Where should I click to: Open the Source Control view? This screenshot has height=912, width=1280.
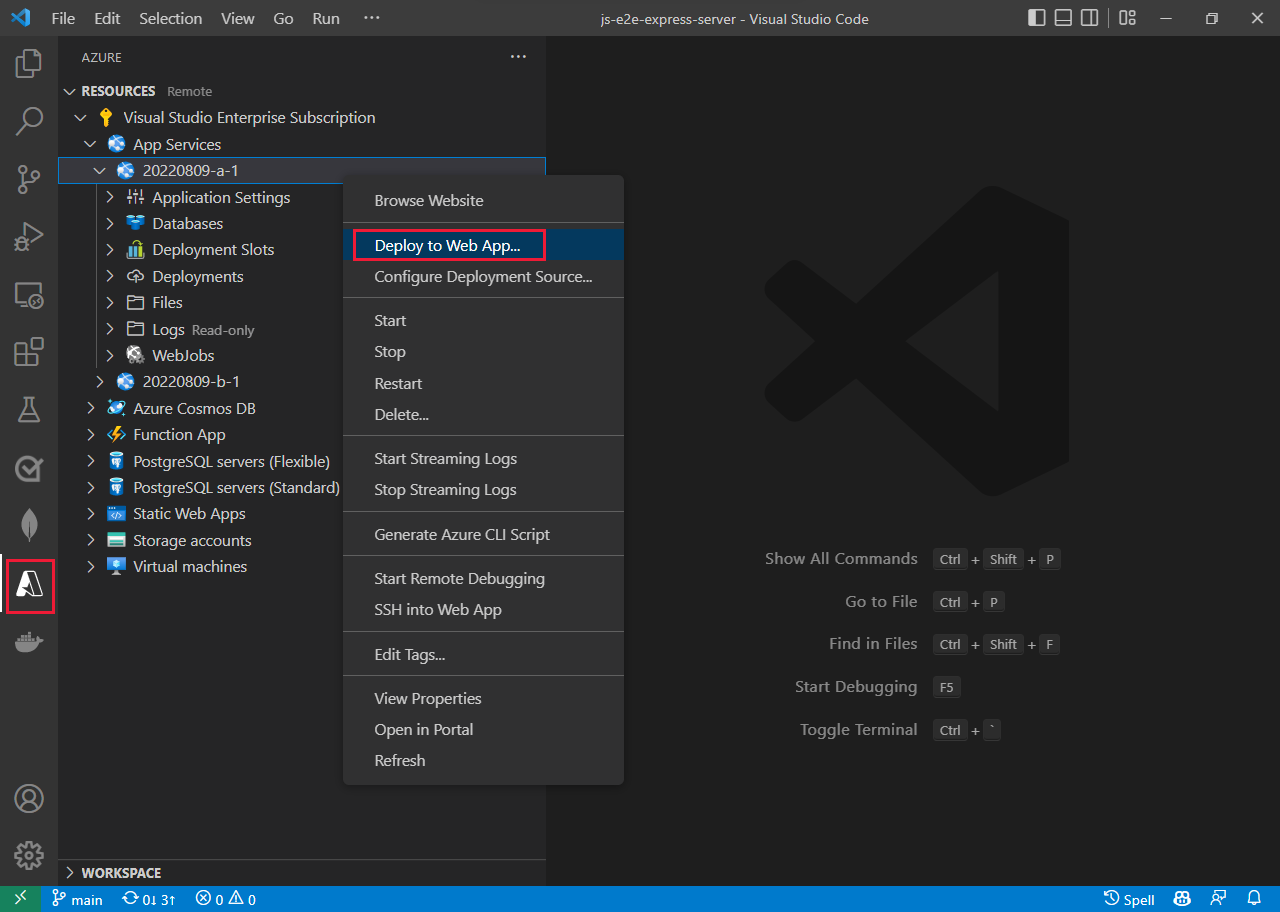coord(29,179)
